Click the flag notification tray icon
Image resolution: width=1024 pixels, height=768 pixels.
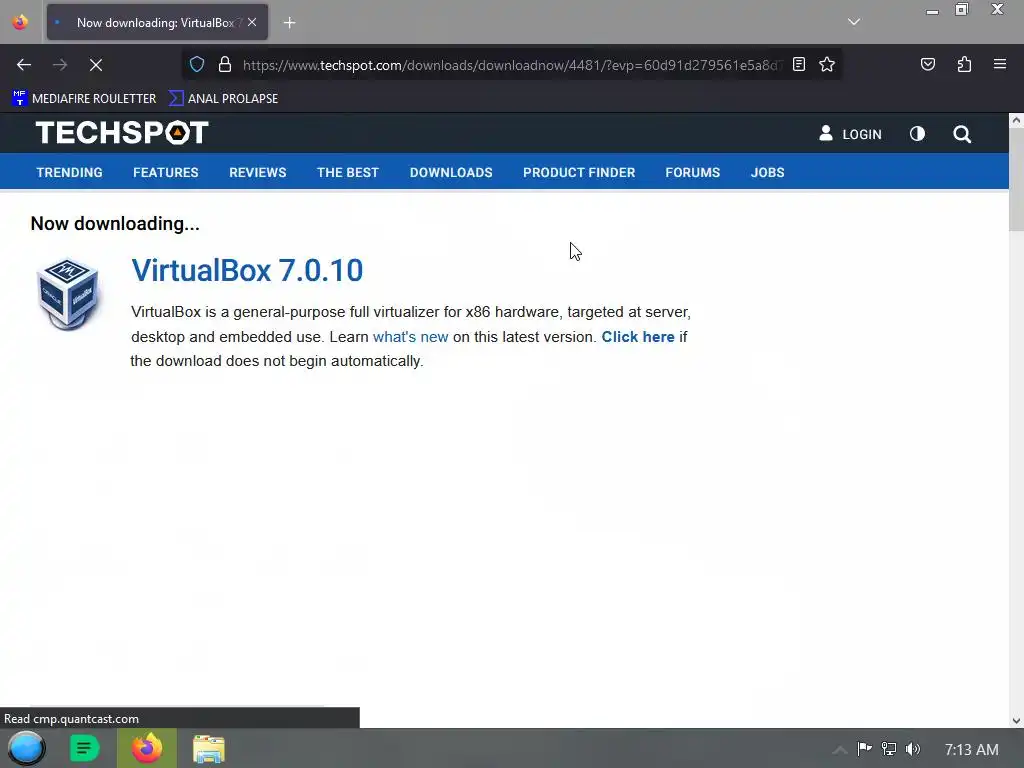pyautogui.click(x=864, y=748)
